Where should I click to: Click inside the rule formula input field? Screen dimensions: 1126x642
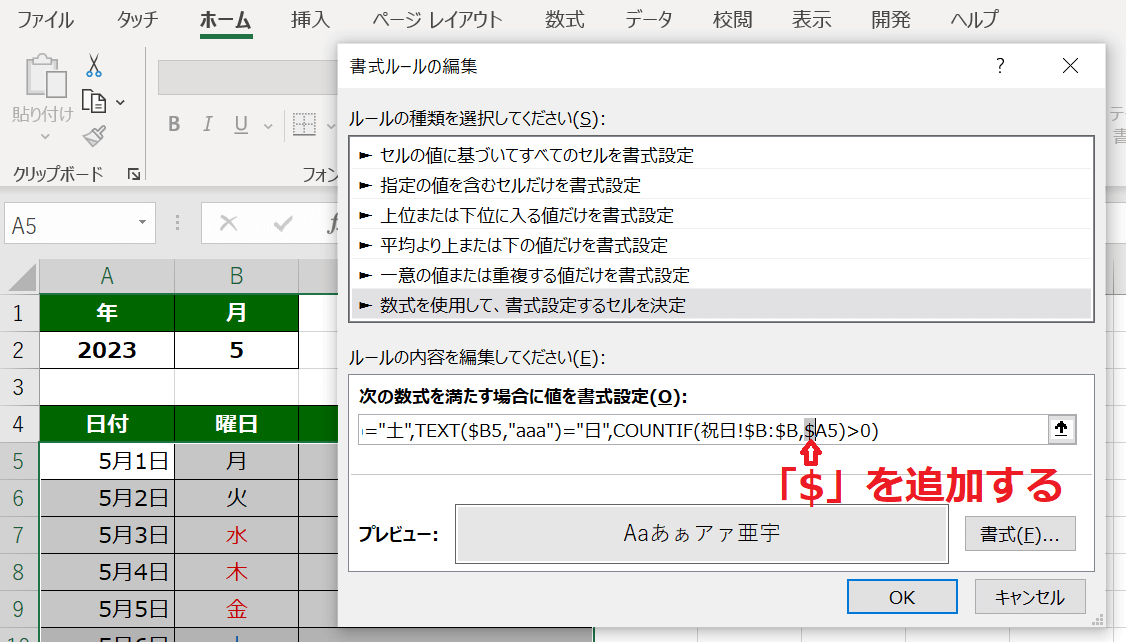pos(700,430)
